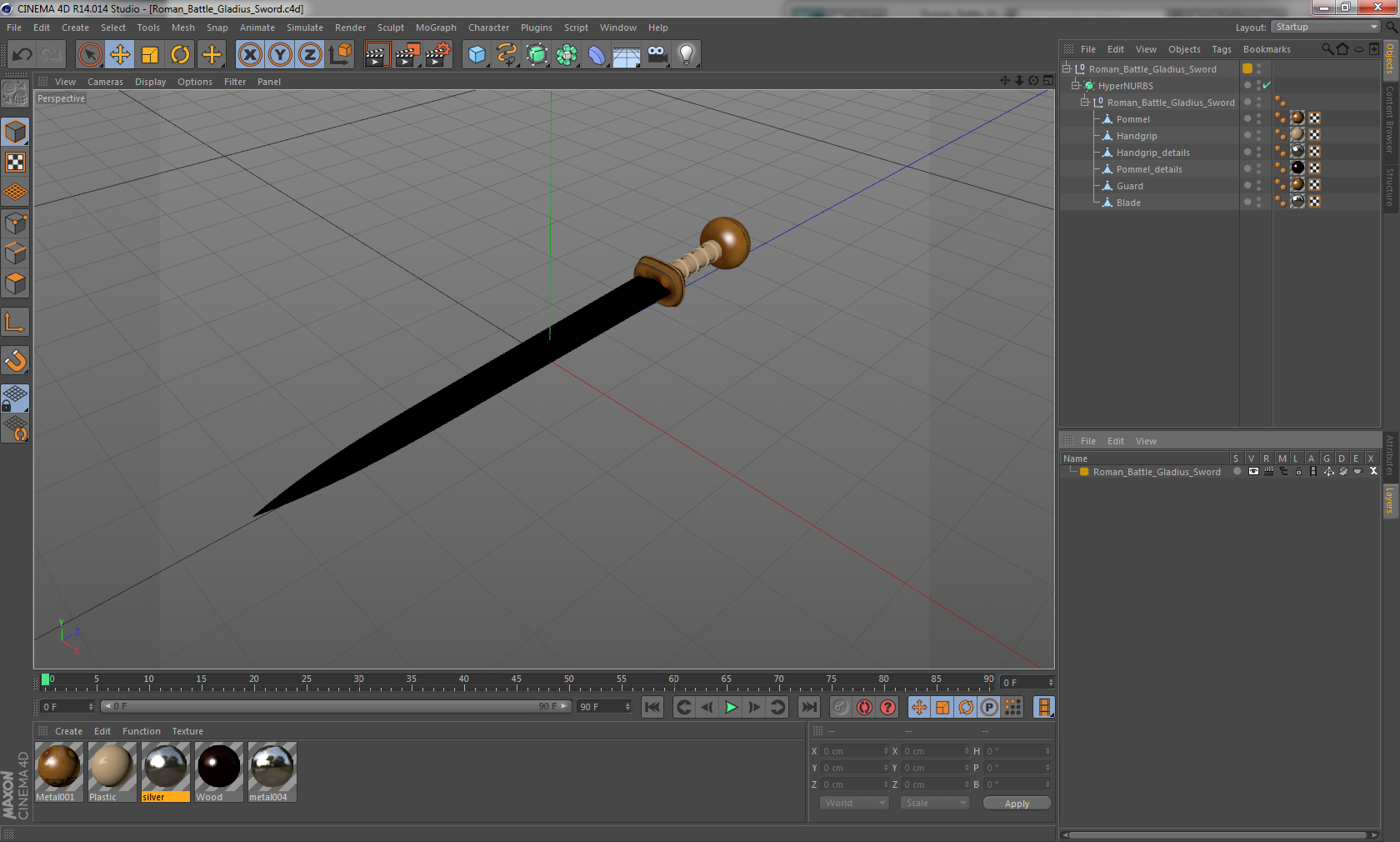Viewport: 1400px width, 842px height.
Task: Switch to Points mode
Action: pos(16,223)
